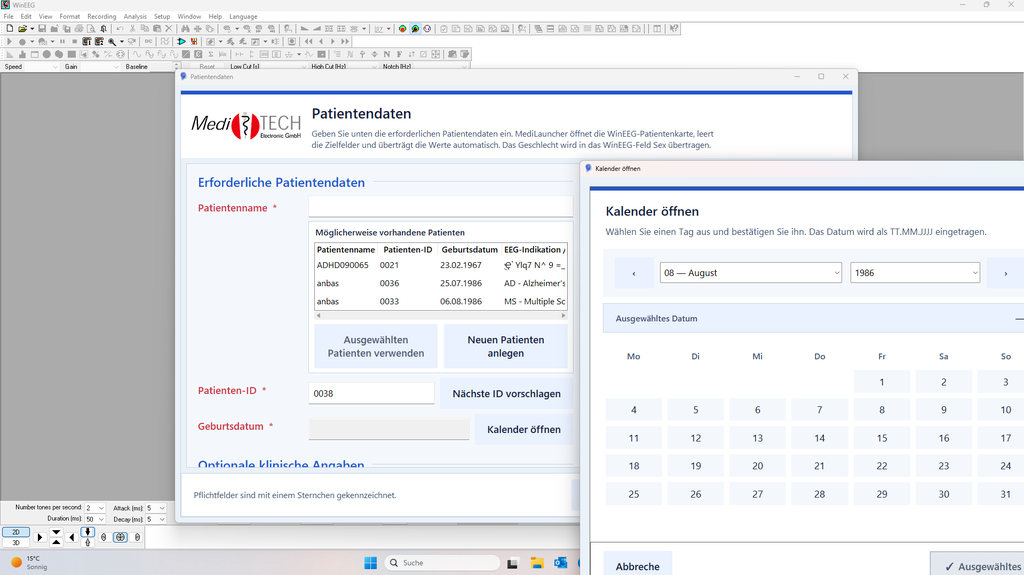Click the Kalender öffnen button
Screen dimensions: 1024x575
coord(524,429)
